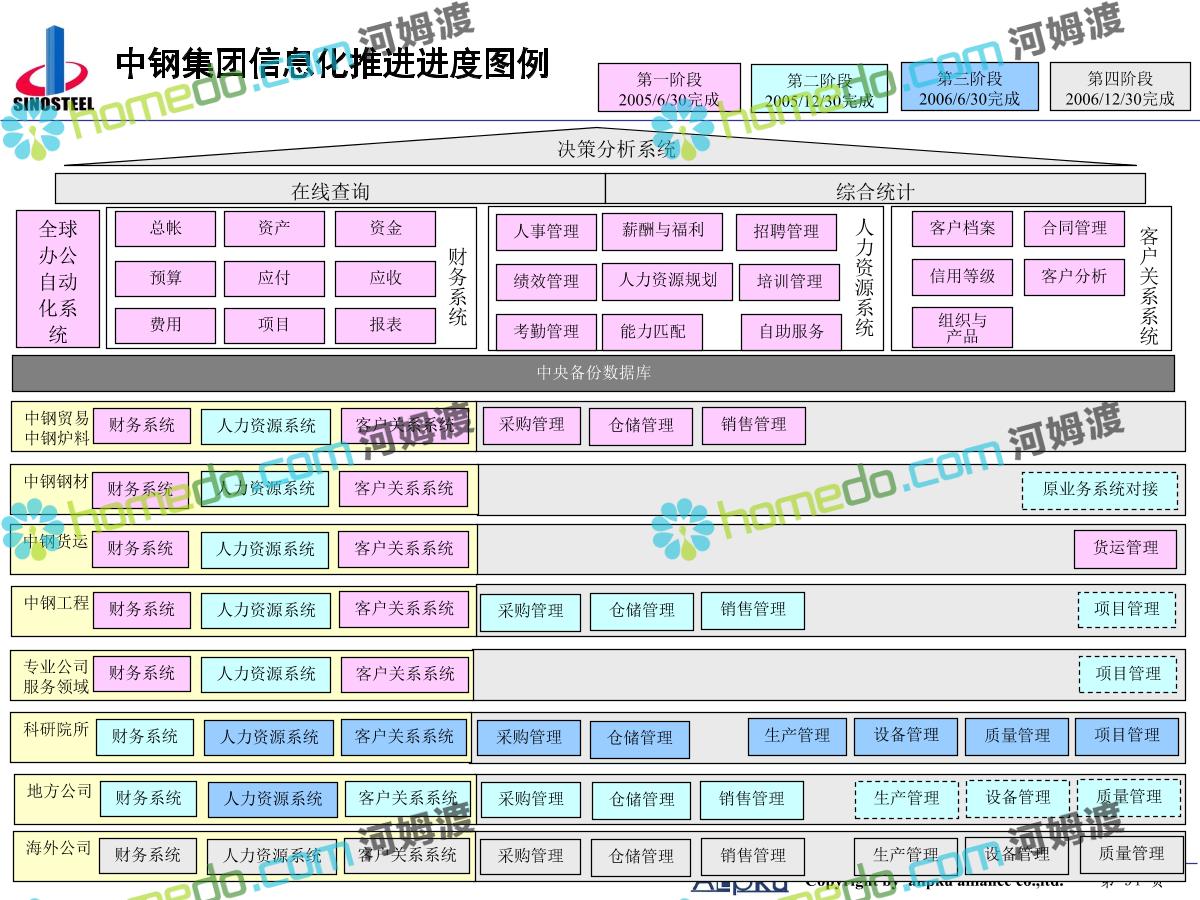Click the 资产 box
The image size is (1200, 900).
274,229
